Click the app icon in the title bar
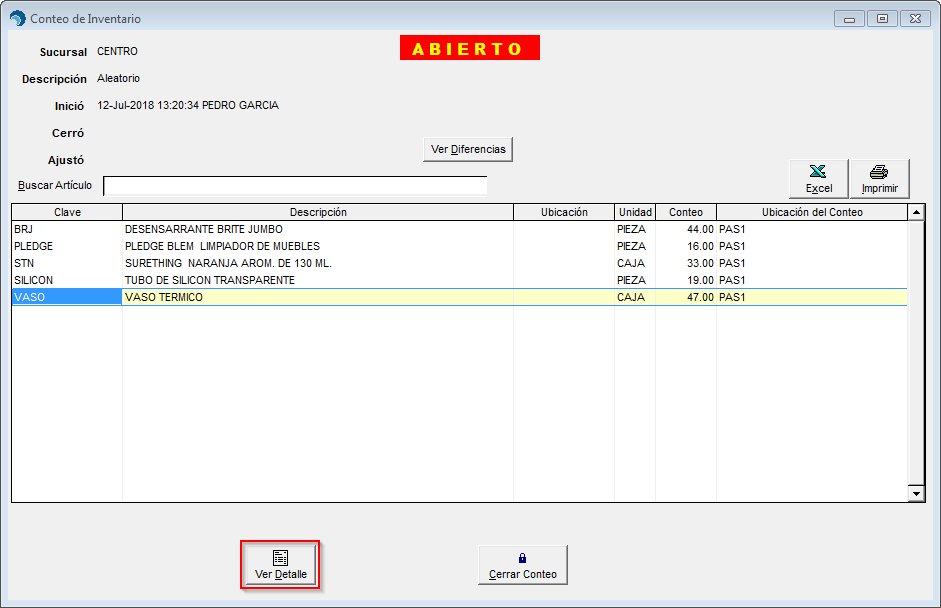The width and height of the screenshot is (941, 608). click(17, 18)
